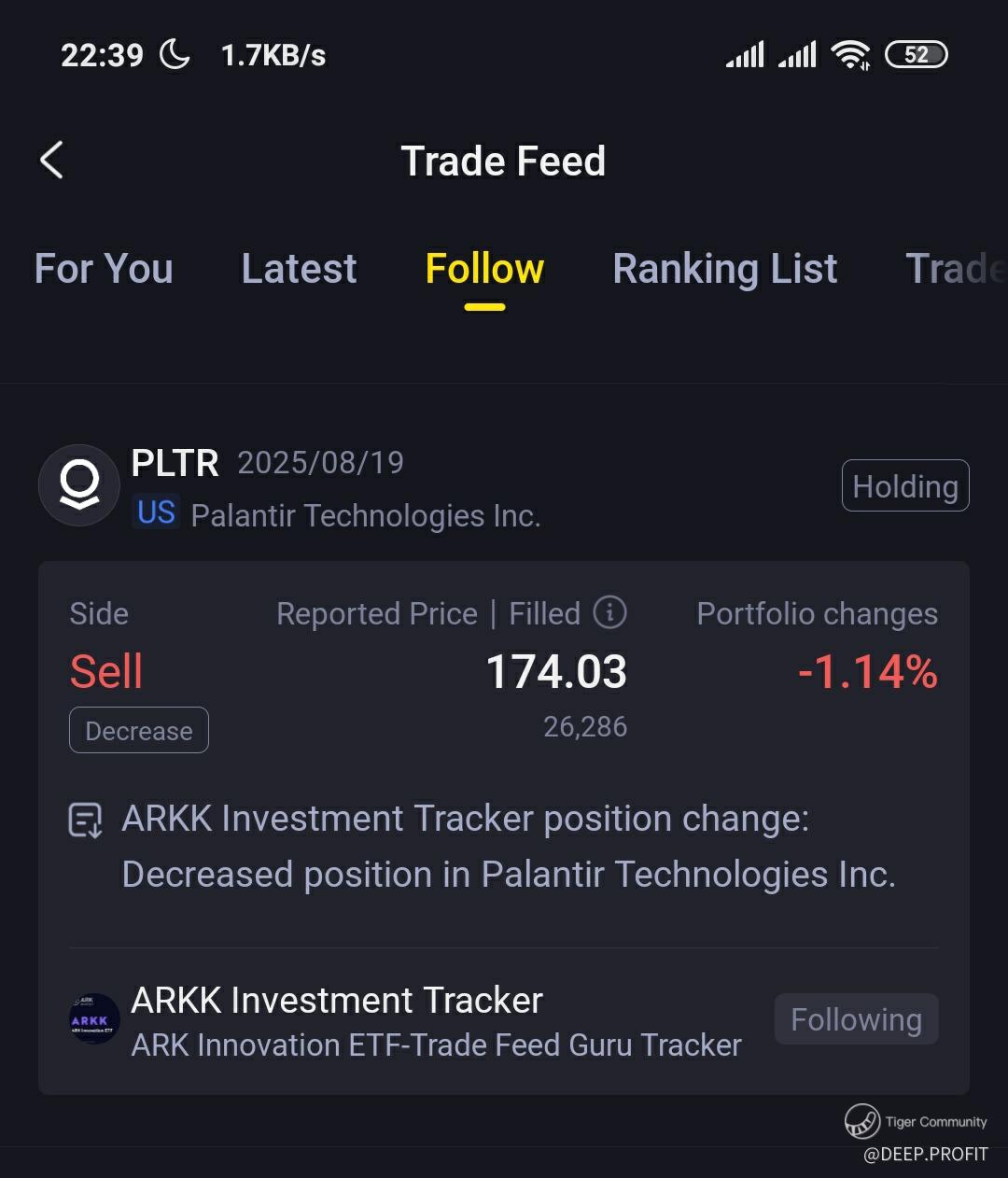
Task: Toggle the Following button for ARKK
Action: point(856,1019)
